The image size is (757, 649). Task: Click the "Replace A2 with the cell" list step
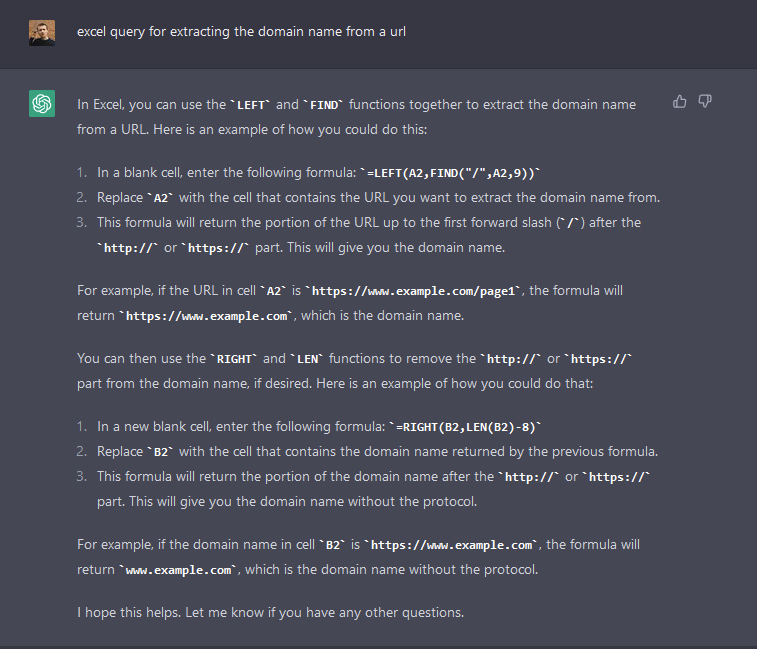click(x=378, y=197)
